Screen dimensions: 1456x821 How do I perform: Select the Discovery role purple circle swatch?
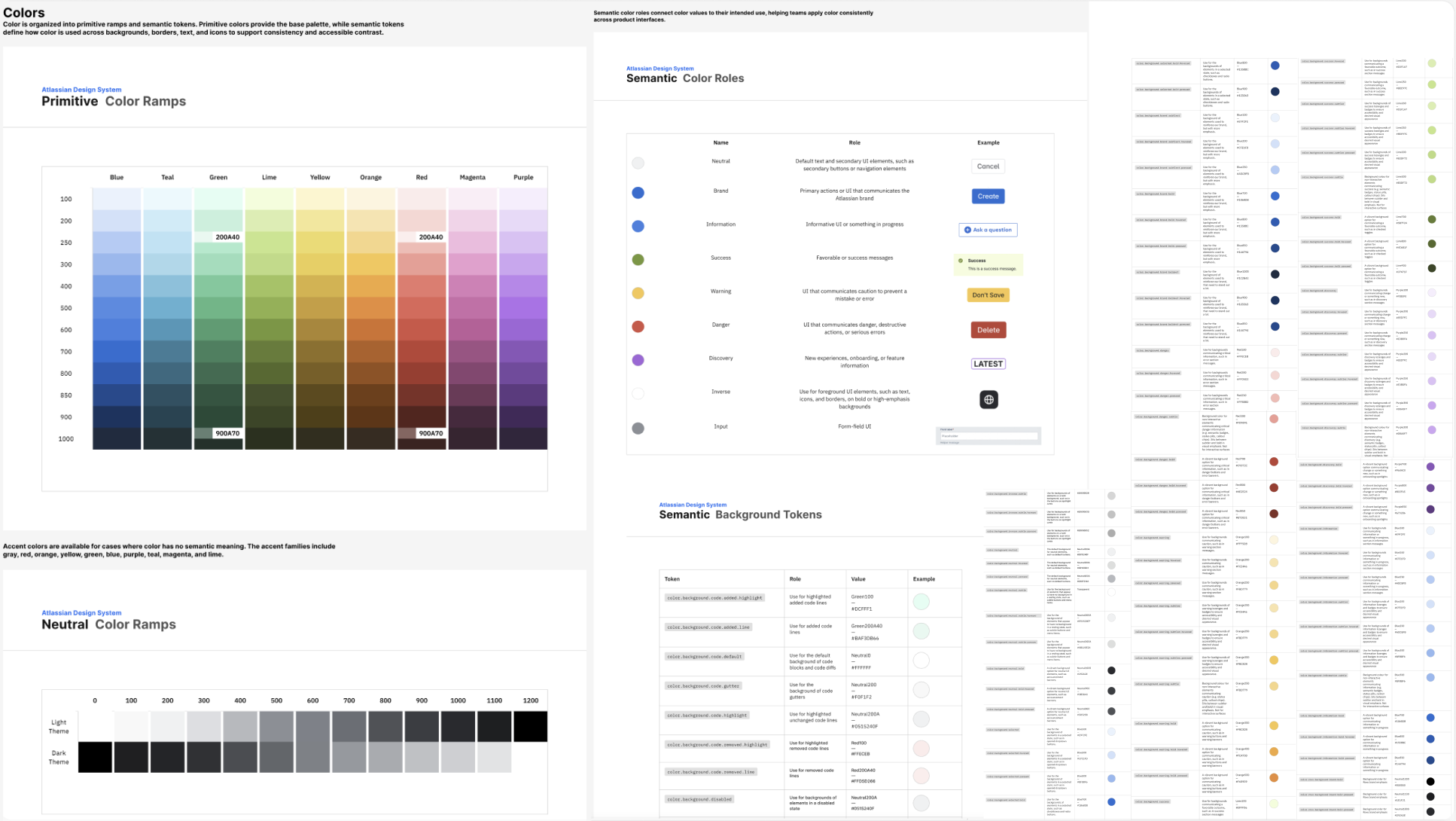(638, 360)
